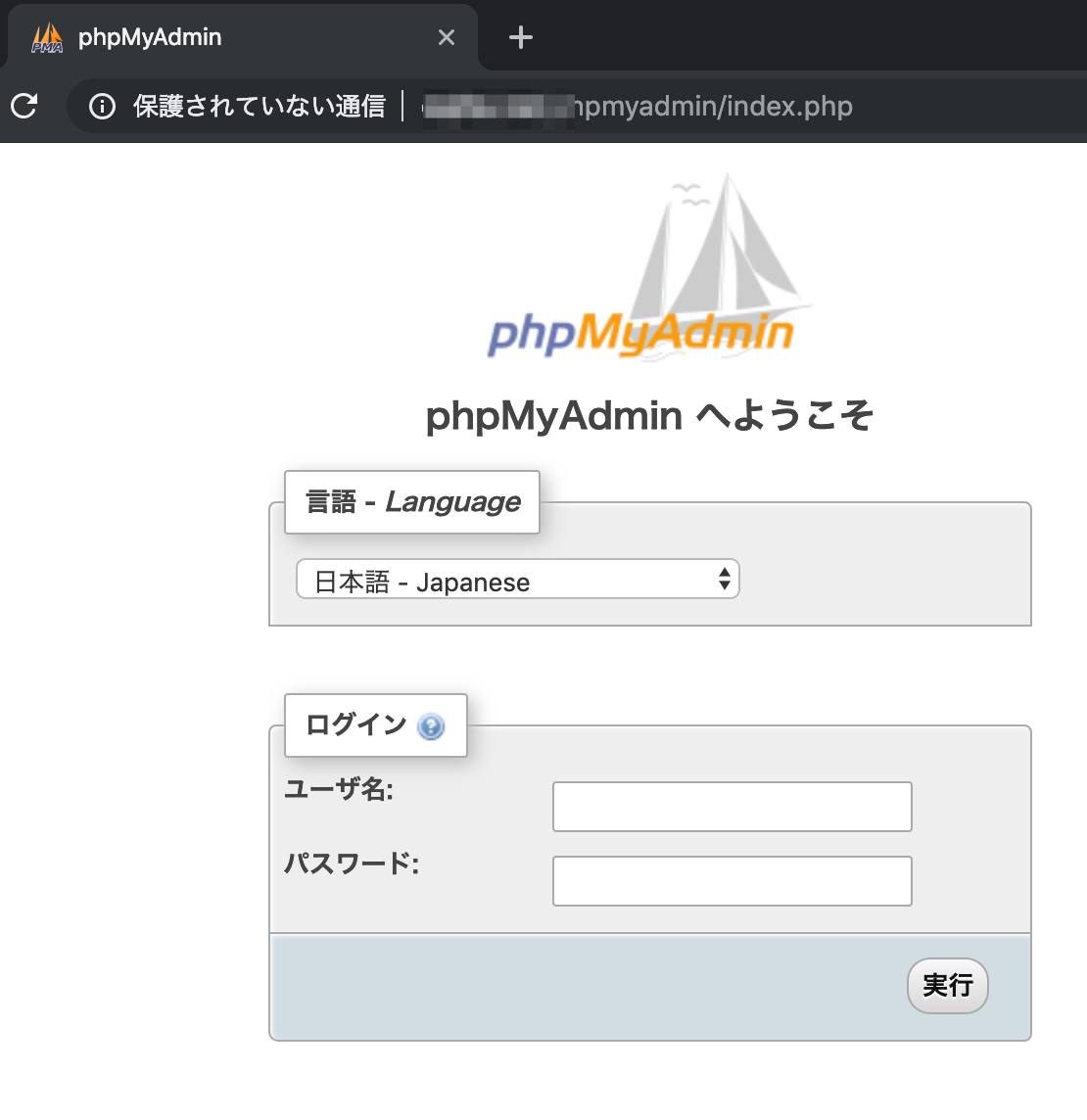Focus the ユーザ名 input field
1087x1120 pixels.
[x=733, y=807]
